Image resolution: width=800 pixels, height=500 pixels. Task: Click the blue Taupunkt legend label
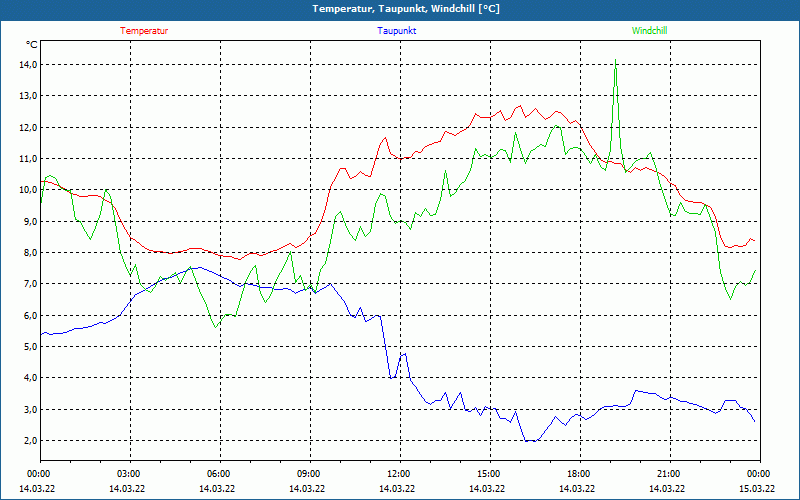(396, 31)
